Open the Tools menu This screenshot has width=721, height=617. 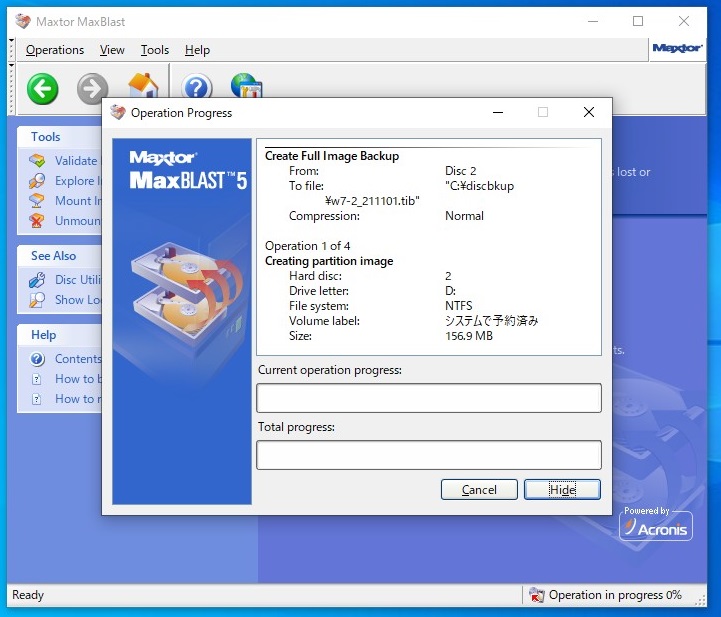pos(154,50)
